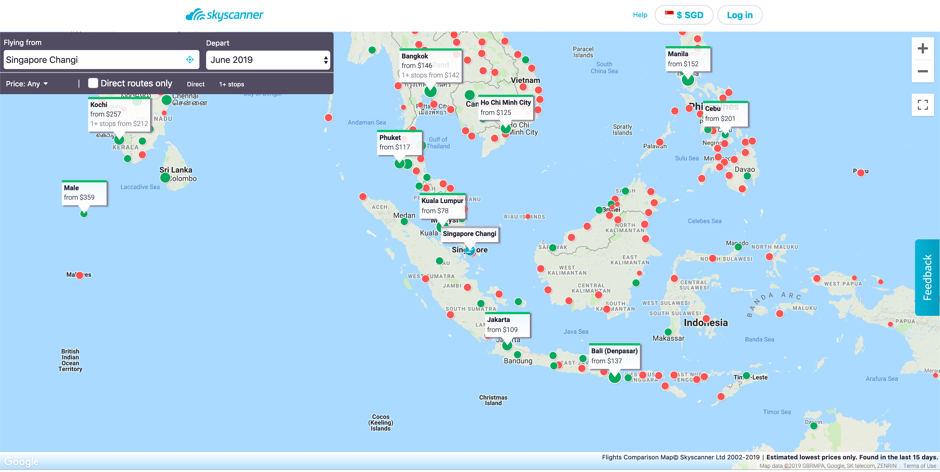Click the Log in button
Screen dimensions: 940x472
coord(740,15)
